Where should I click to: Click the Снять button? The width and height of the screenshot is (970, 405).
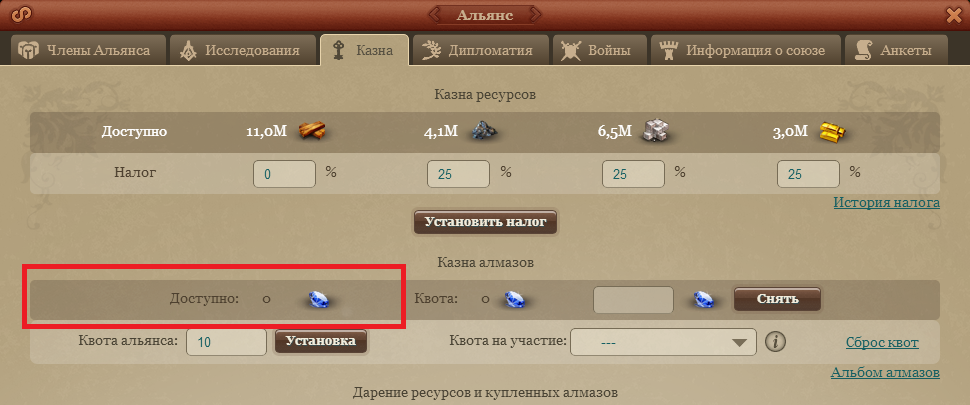click(778, 299)
